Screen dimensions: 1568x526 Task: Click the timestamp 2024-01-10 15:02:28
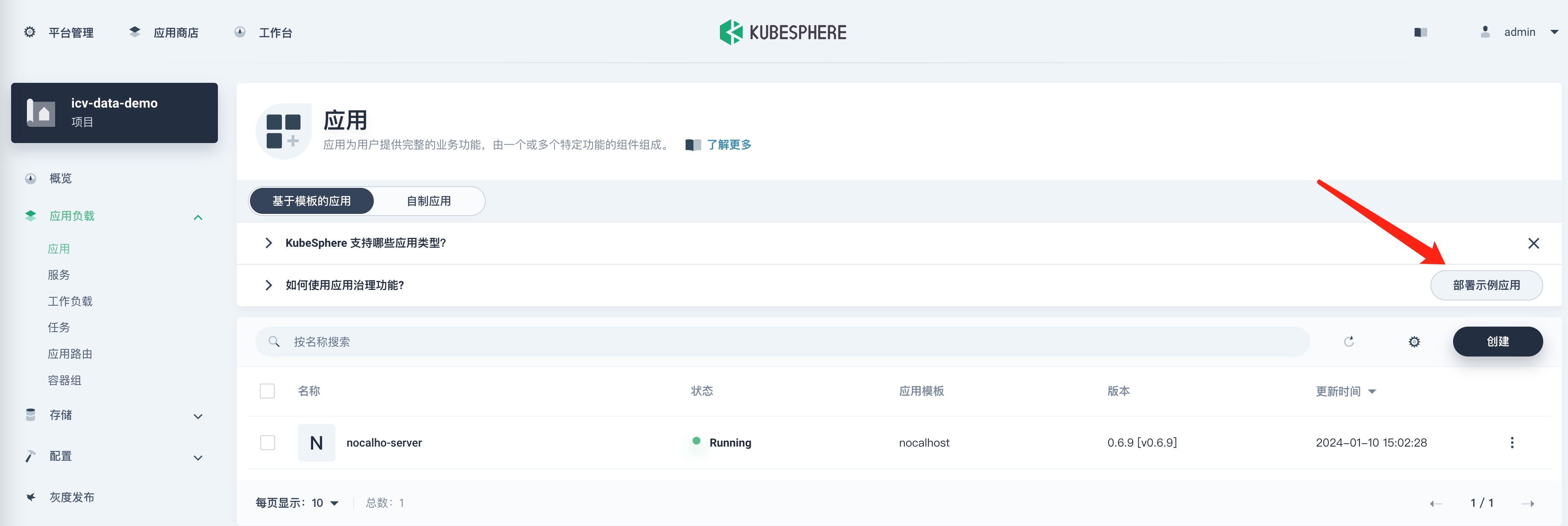[x=1371, y=443]
